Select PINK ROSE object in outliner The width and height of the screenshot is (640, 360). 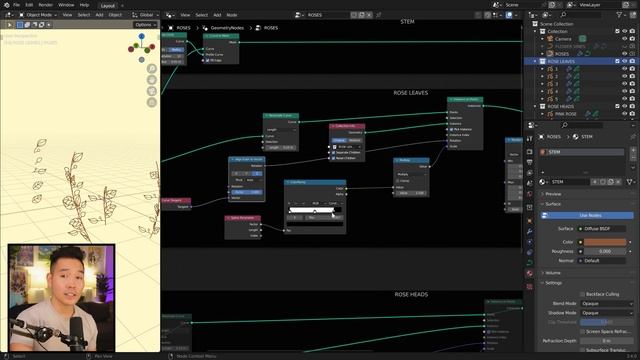[x=565, y=114]
